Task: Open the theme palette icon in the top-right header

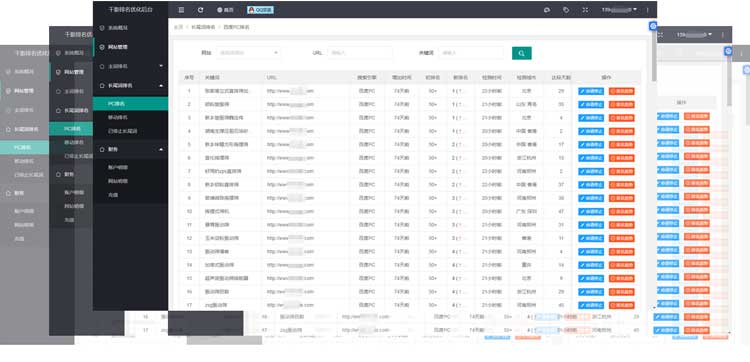Action: pos(547,10)
